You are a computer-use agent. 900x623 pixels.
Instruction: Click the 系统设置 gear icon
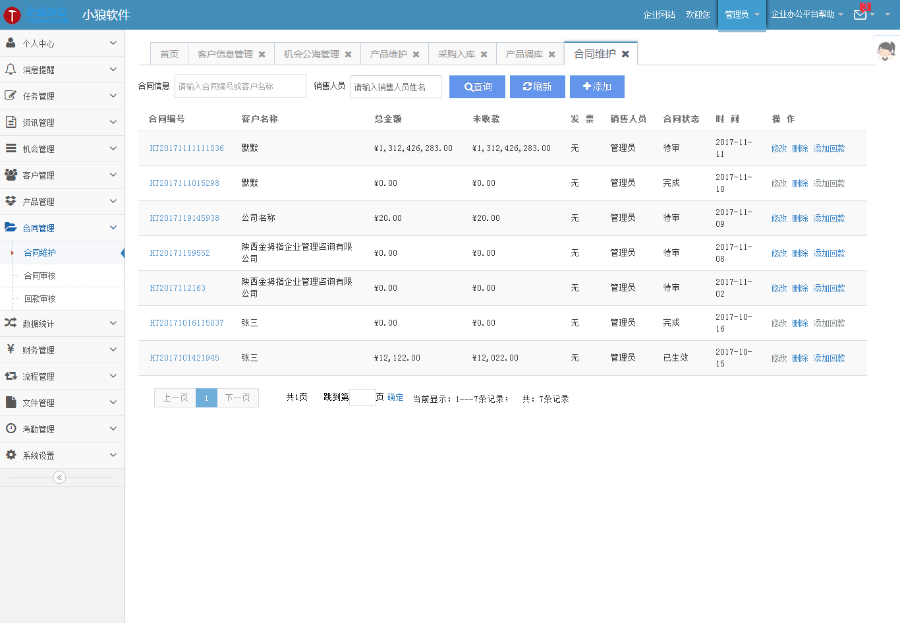point(10,455)
